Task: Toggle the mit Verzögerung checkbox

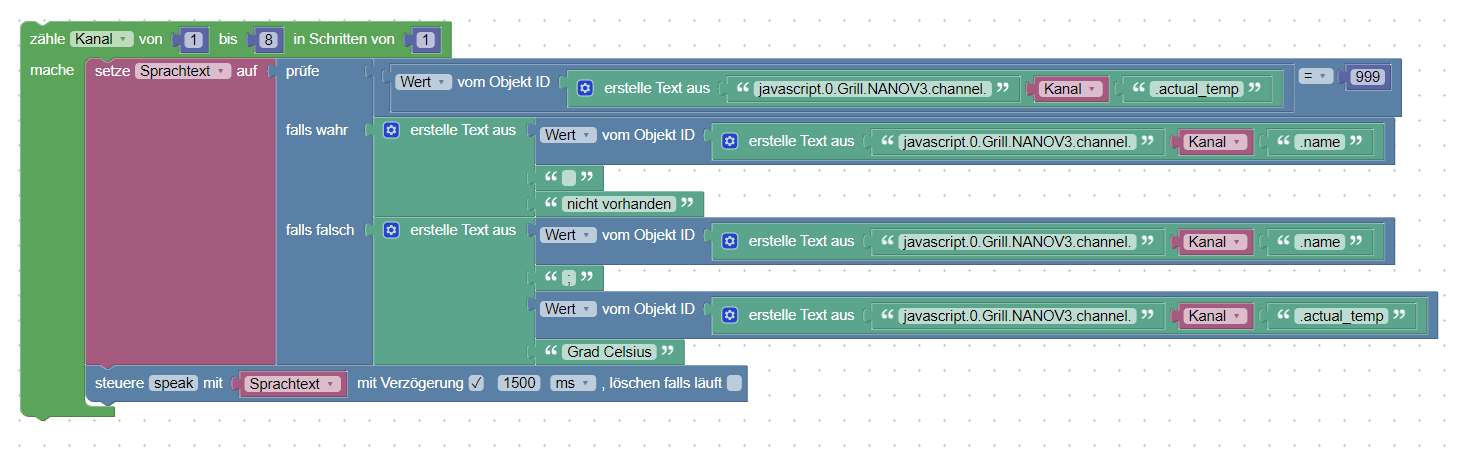Action: pos(476,383)
